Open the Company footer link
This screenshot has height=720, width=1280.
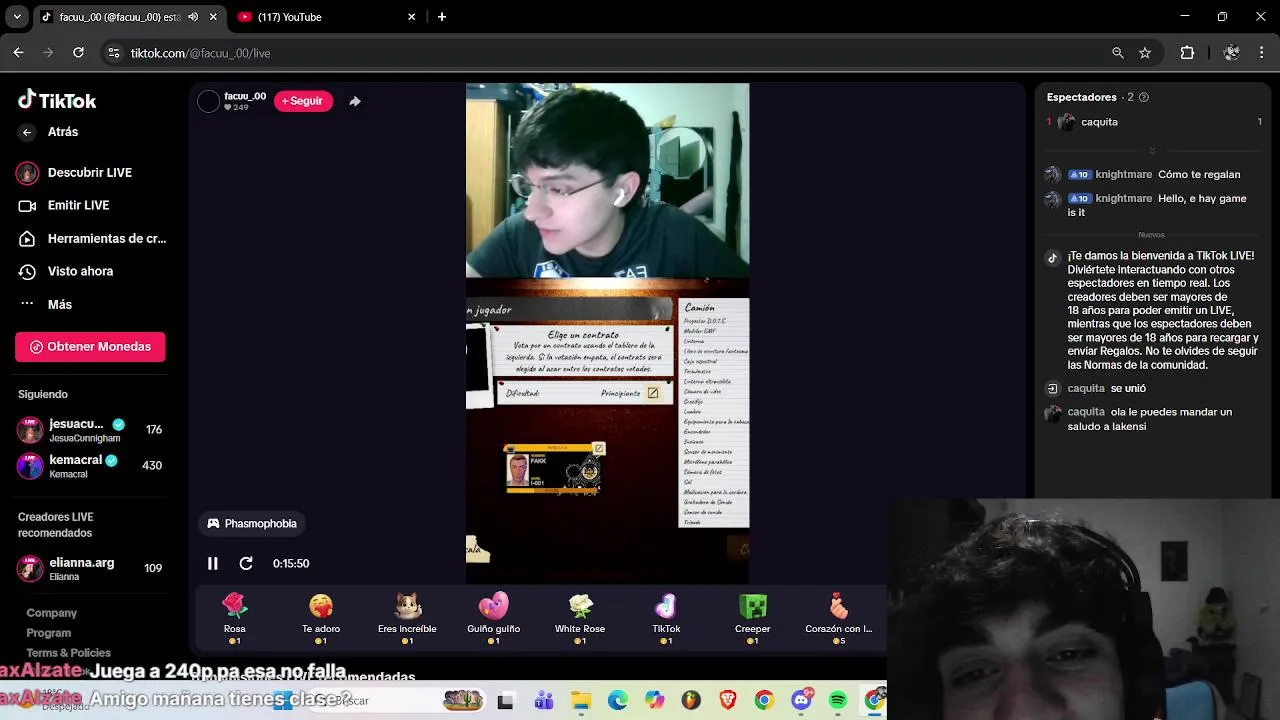pyautogui.click(x=52, y=613)
